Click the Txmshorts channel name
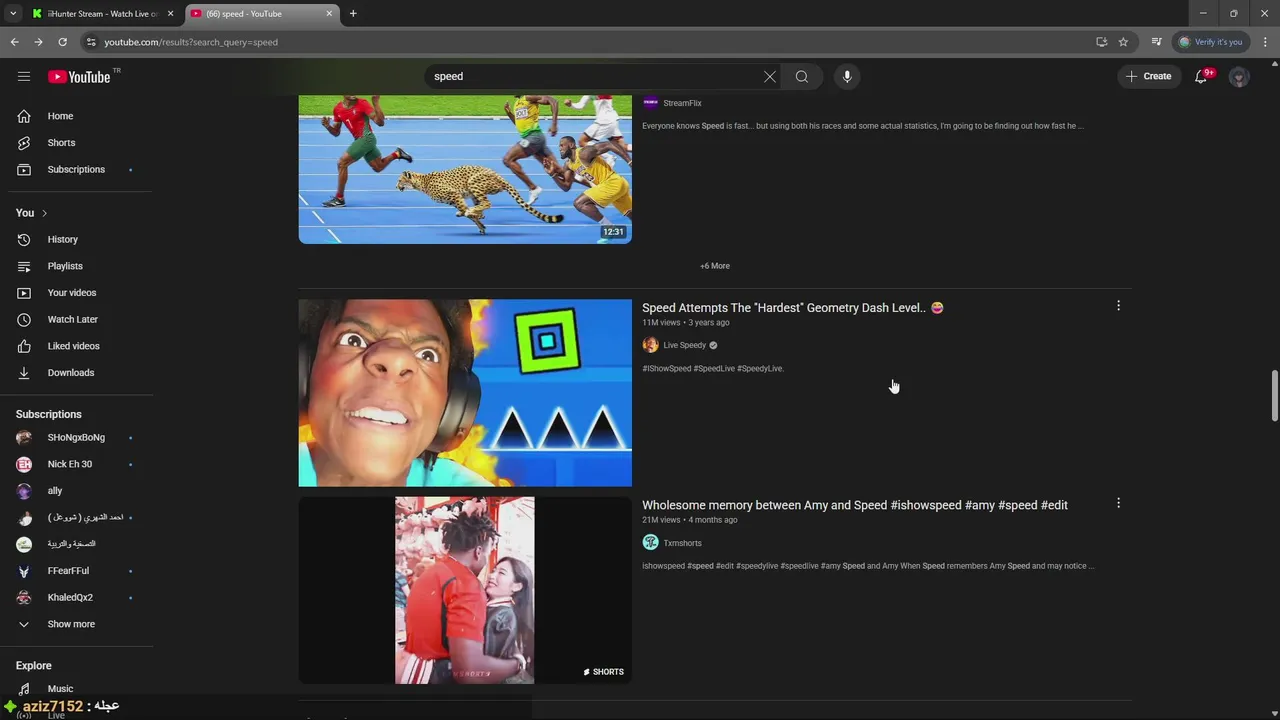This screenshot has height=720, width=1280. pyautogui.click(x=682, y=543)
